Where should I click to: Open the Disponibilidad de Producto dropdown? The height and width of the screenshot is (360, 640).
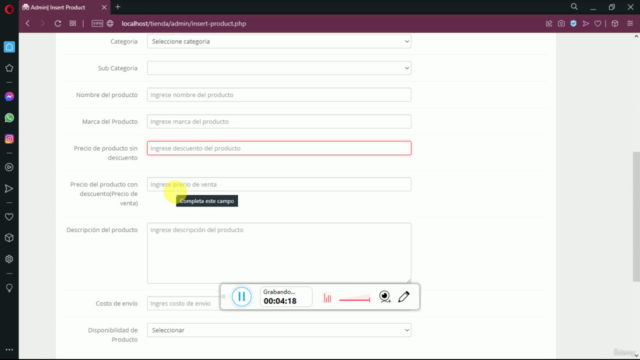tap(279, 330)
